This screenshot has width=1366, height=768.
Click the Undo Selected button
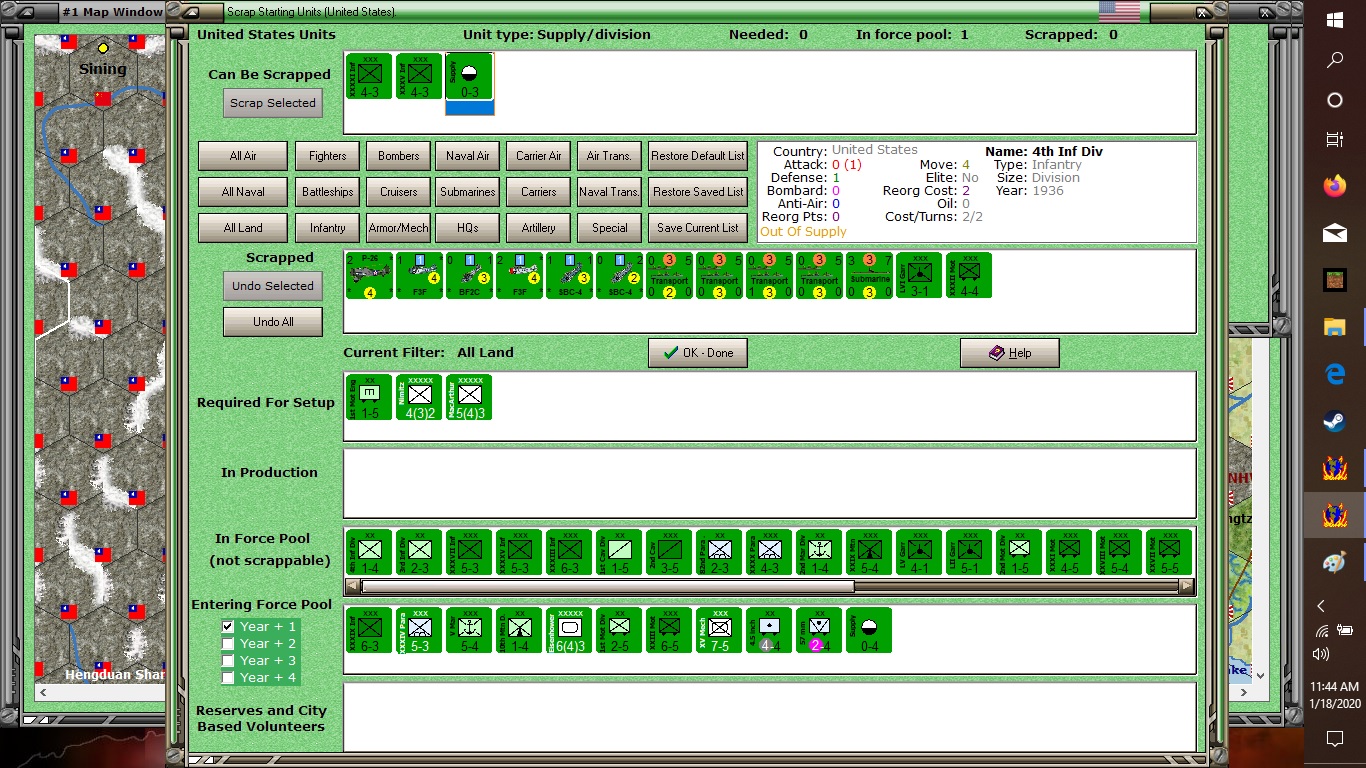[273, 286]
